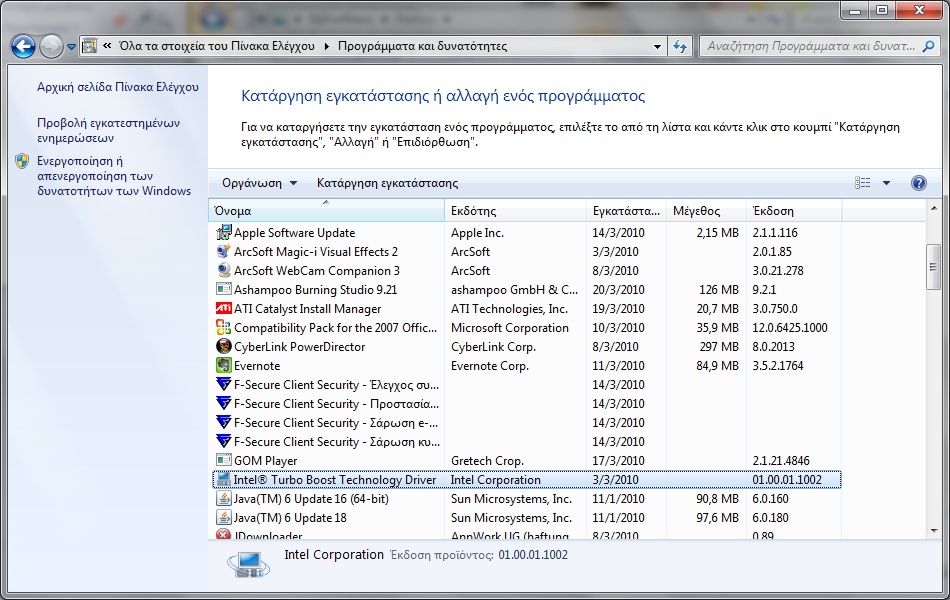Click the Ashampoo Burning Studio icon
This screenshot has width=950, height=600.
(x=224, y=290)
